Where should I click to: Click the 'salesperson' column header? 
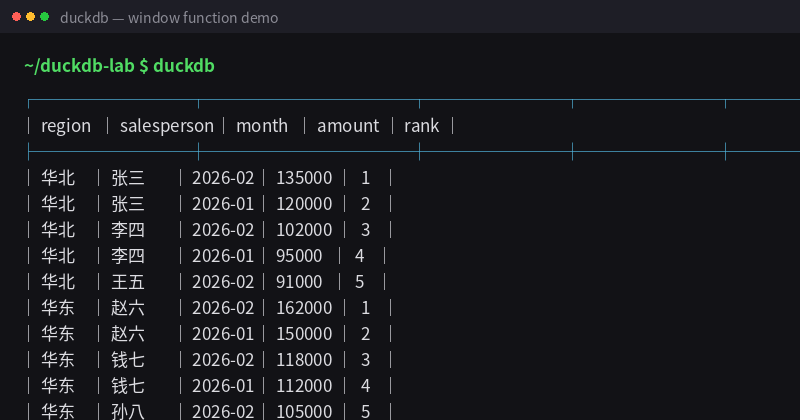167,126
